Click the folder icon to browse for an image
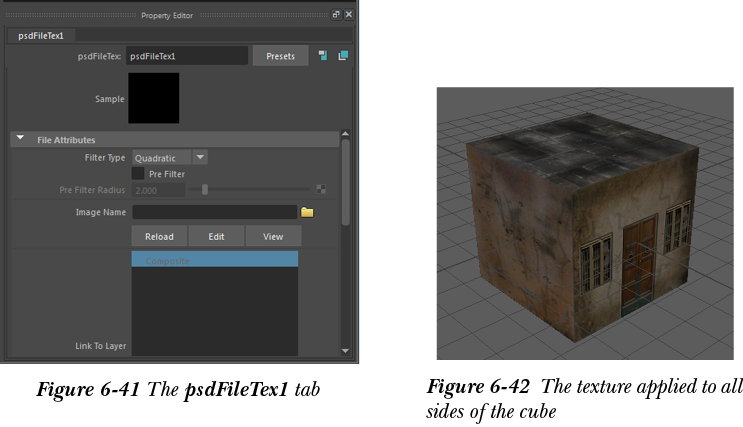 click(x=307, y=212)
